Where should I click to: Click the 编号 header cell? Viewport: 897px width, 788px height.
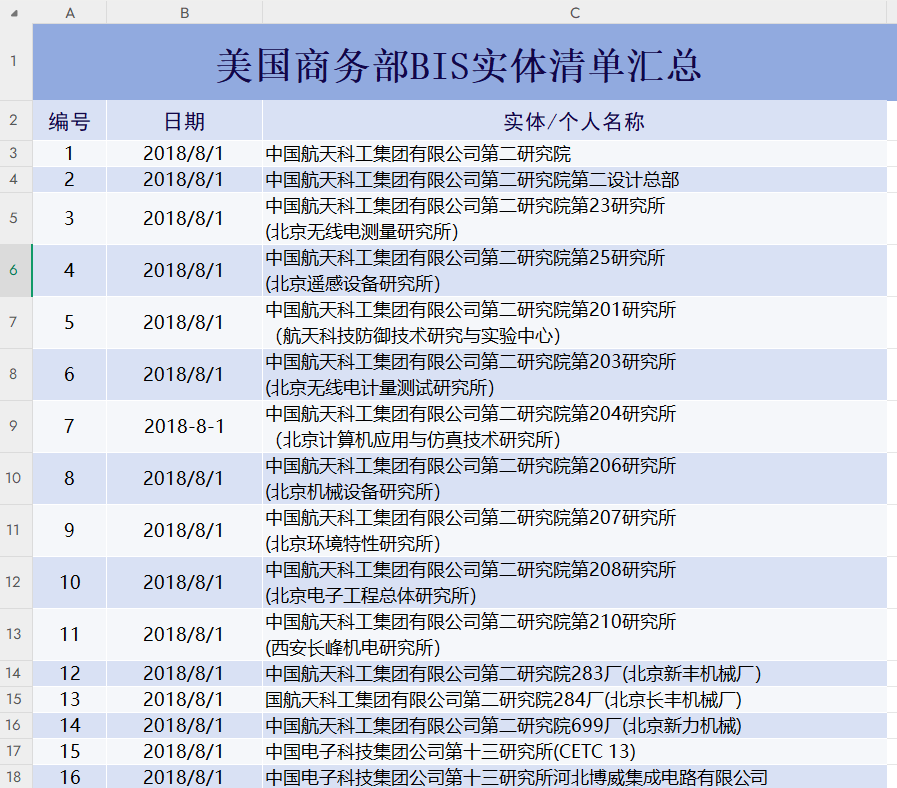70,121
